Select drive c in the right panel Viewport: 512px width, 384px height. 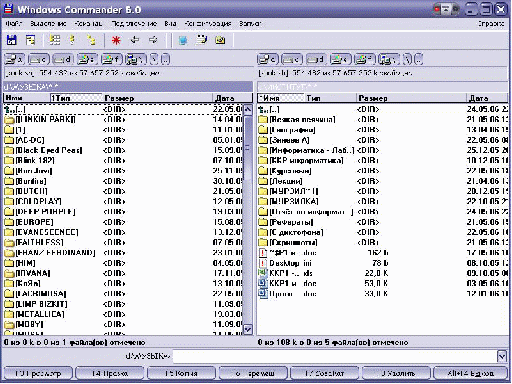[x=292, y=59]
